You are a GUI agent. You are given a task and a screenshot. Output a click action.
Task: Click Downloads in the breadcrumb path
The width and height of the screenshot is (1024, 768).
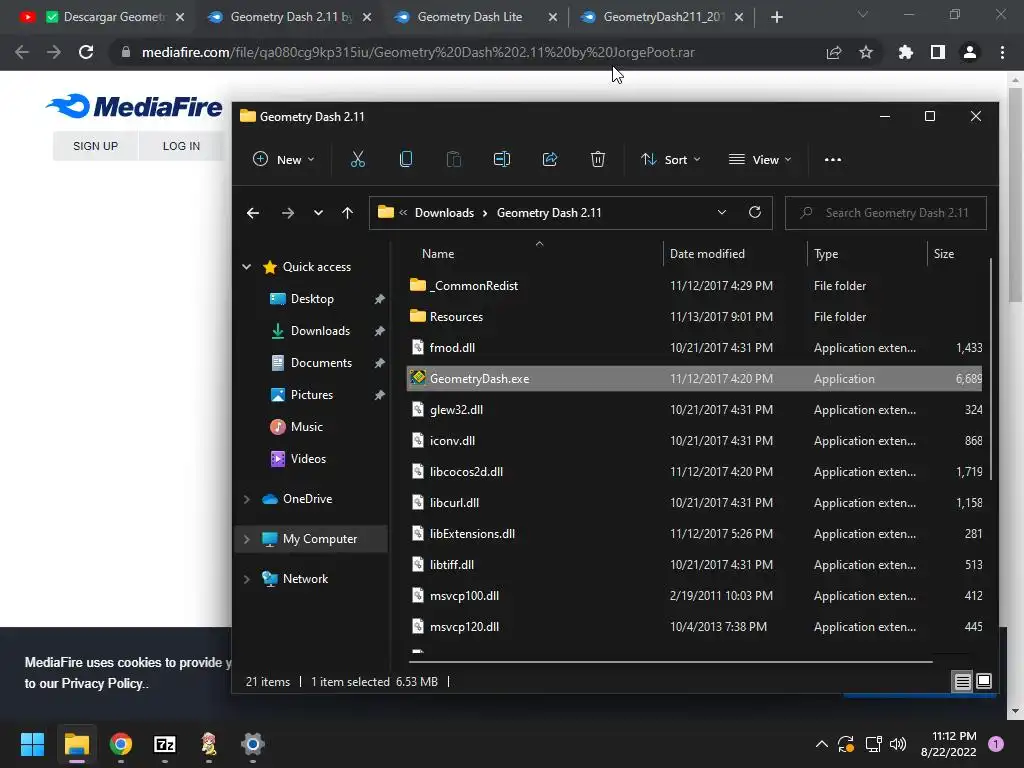pos(444,213)
